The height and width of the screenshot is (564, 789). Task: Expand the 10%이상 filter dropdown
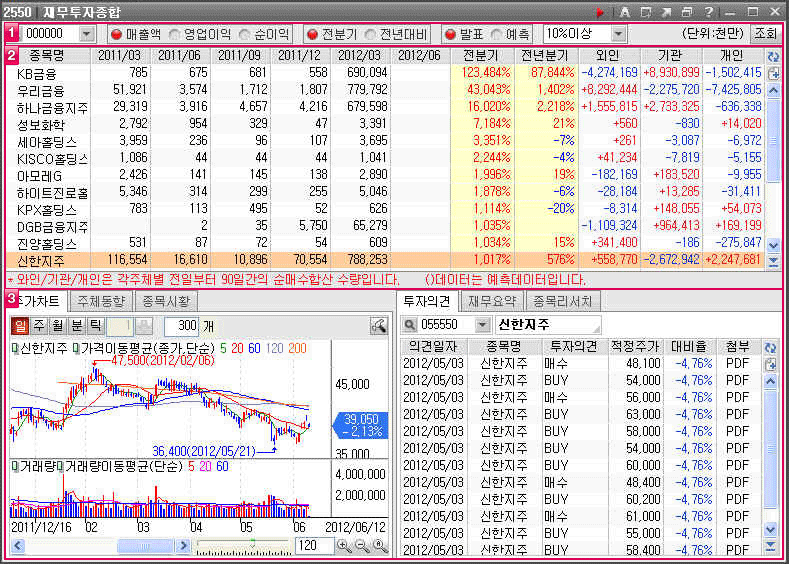click(x=618, y=34)
